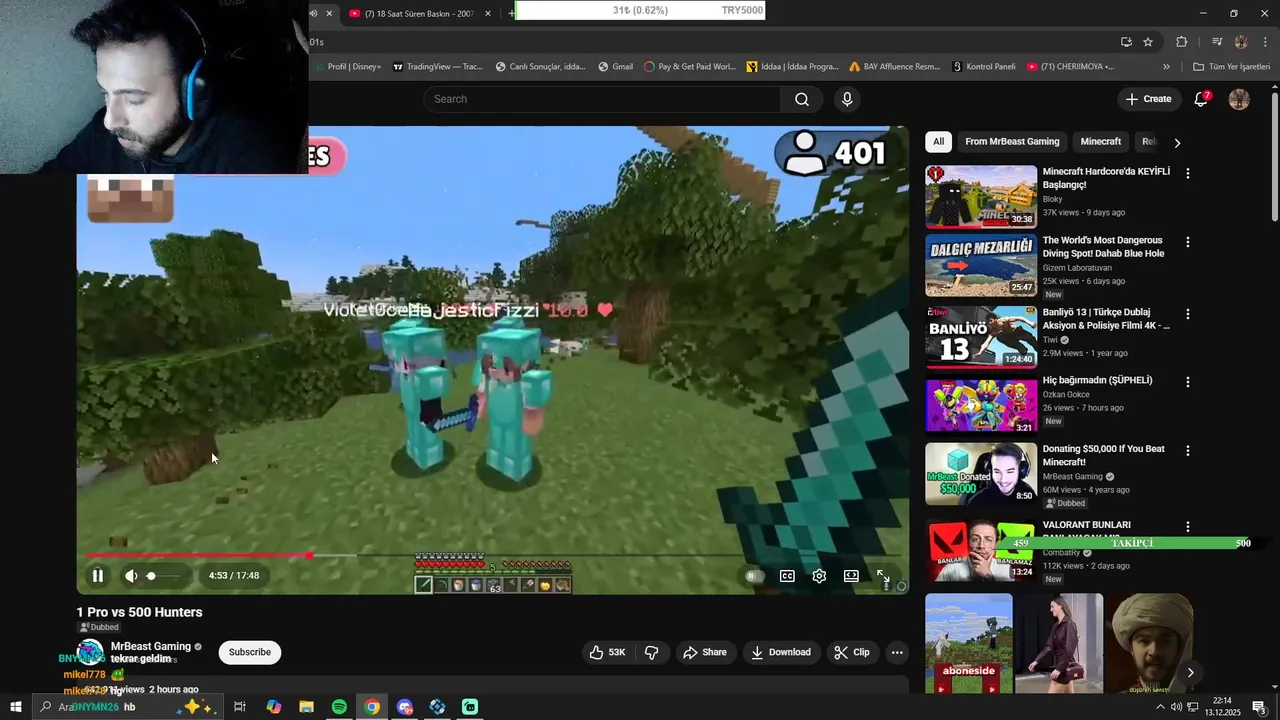Open the Windows Start menu
Viewport: 1280px width, 720px height.
[15, 707]
